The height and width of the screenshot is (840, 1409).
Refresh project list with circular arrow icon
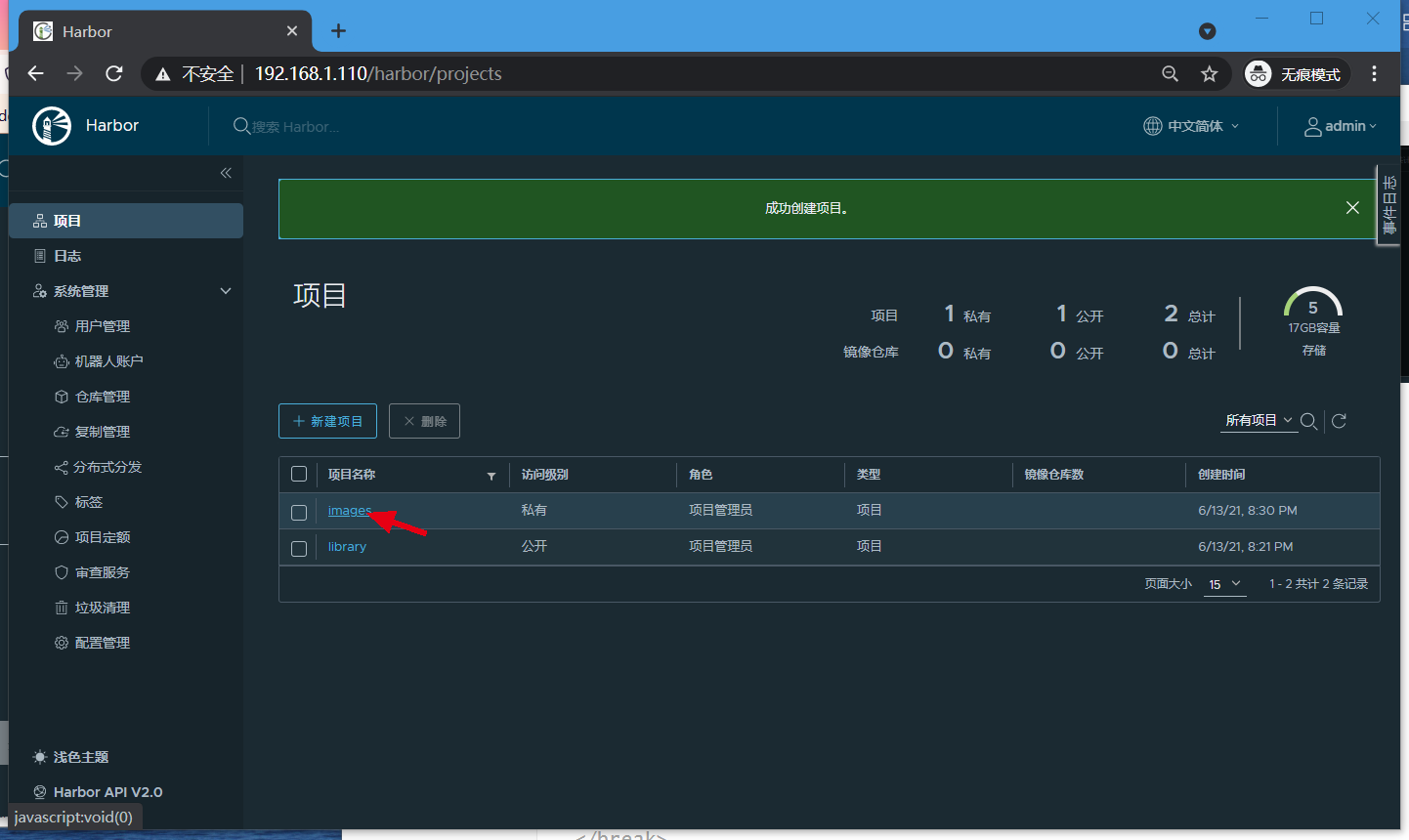coord(1340,421)
